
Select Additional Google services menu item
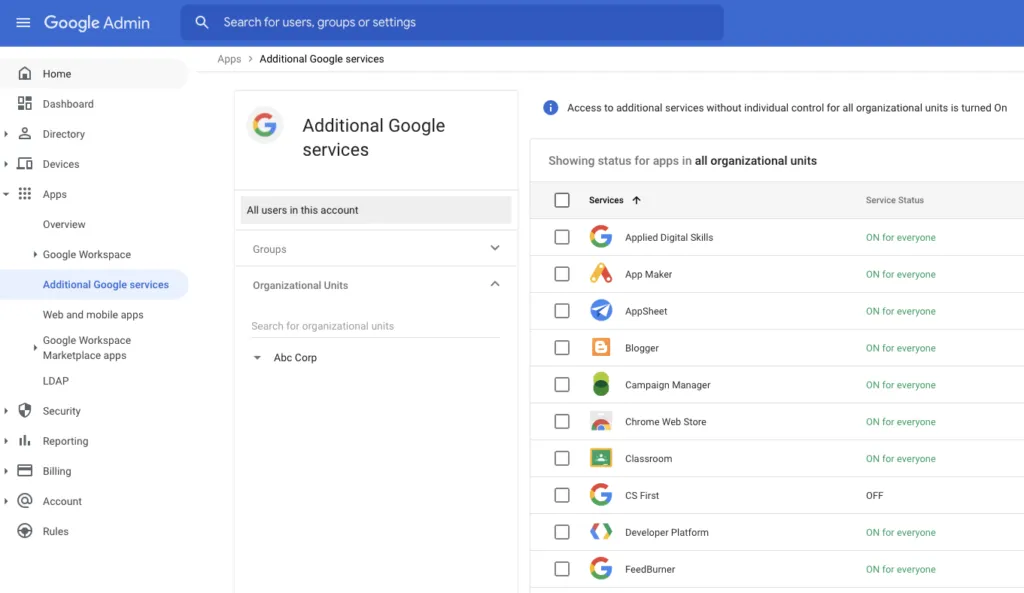(x=94, y=284)
